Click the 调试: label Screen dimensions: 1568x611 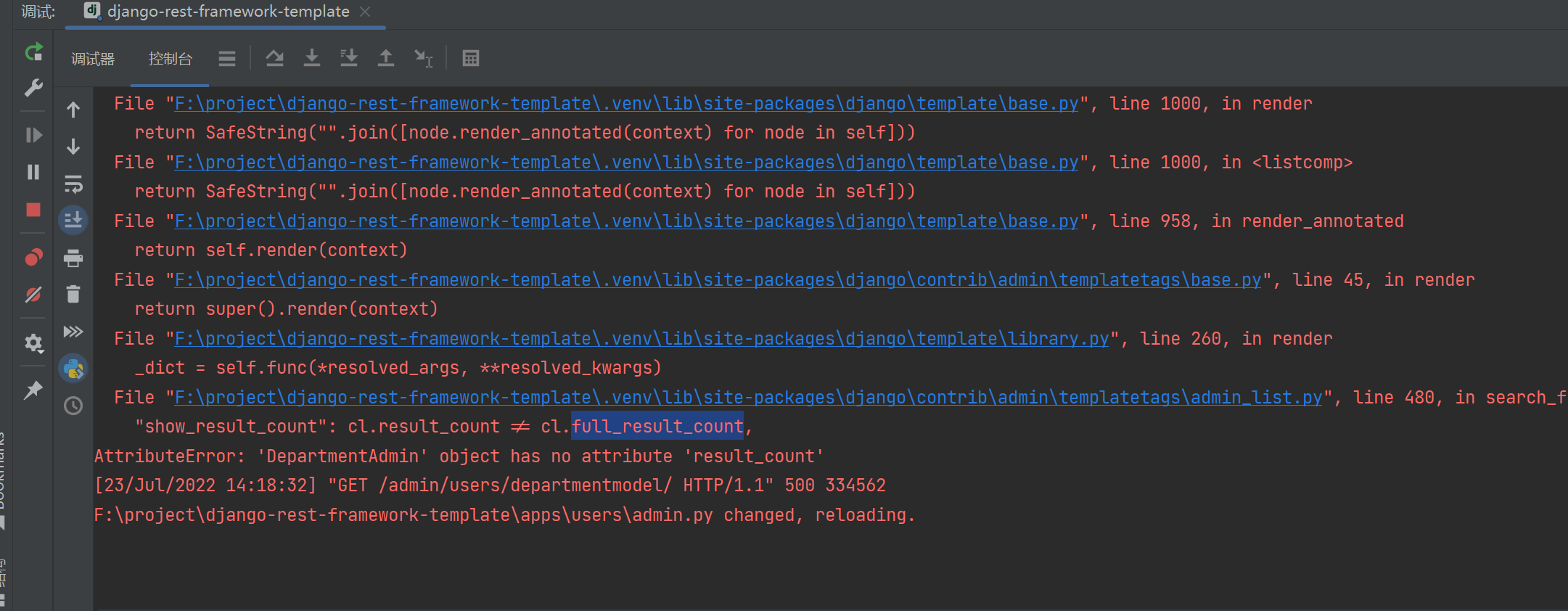click(38, 12)
